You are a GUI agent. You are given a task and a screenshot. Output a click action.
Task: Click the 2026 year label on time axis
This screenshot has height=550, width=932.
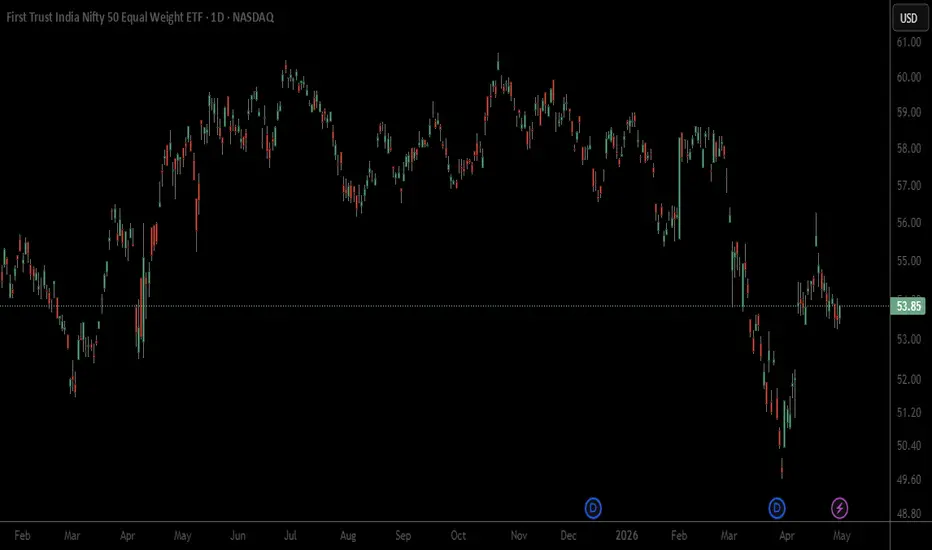click(x=626, y=536)
